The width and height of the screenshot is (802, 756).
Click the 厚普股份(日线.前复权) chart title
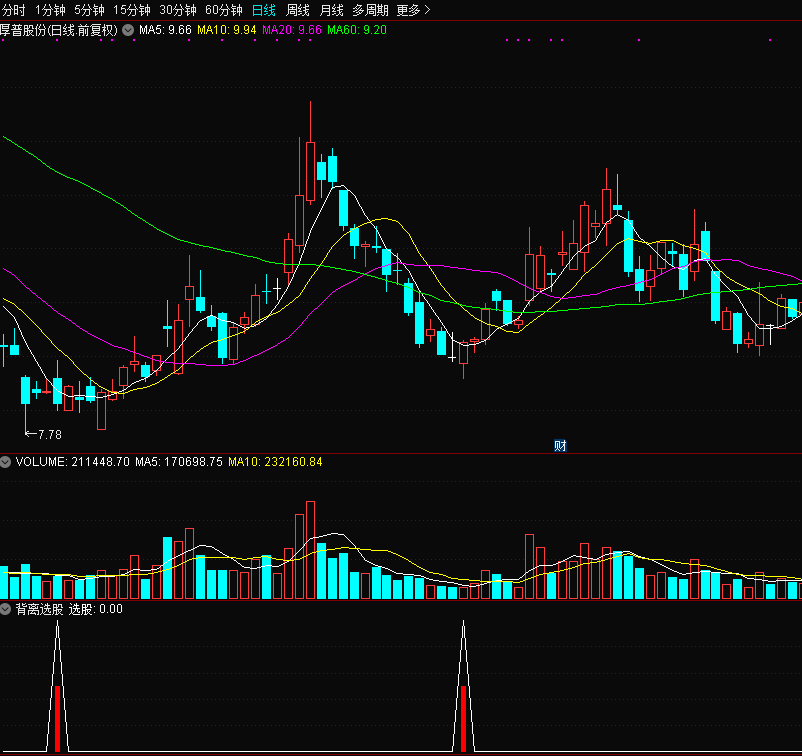[59, 30]
